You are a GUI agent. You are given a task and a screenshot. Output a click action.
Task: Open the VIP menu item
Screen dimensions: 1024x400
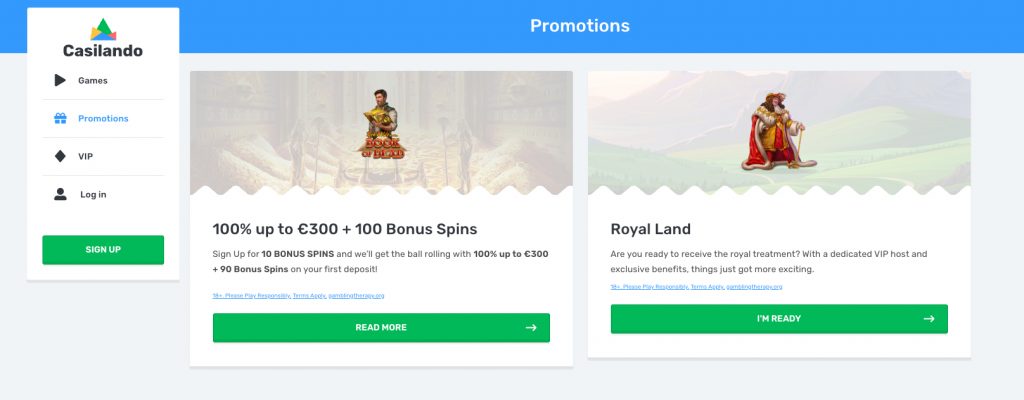point(85,156)
